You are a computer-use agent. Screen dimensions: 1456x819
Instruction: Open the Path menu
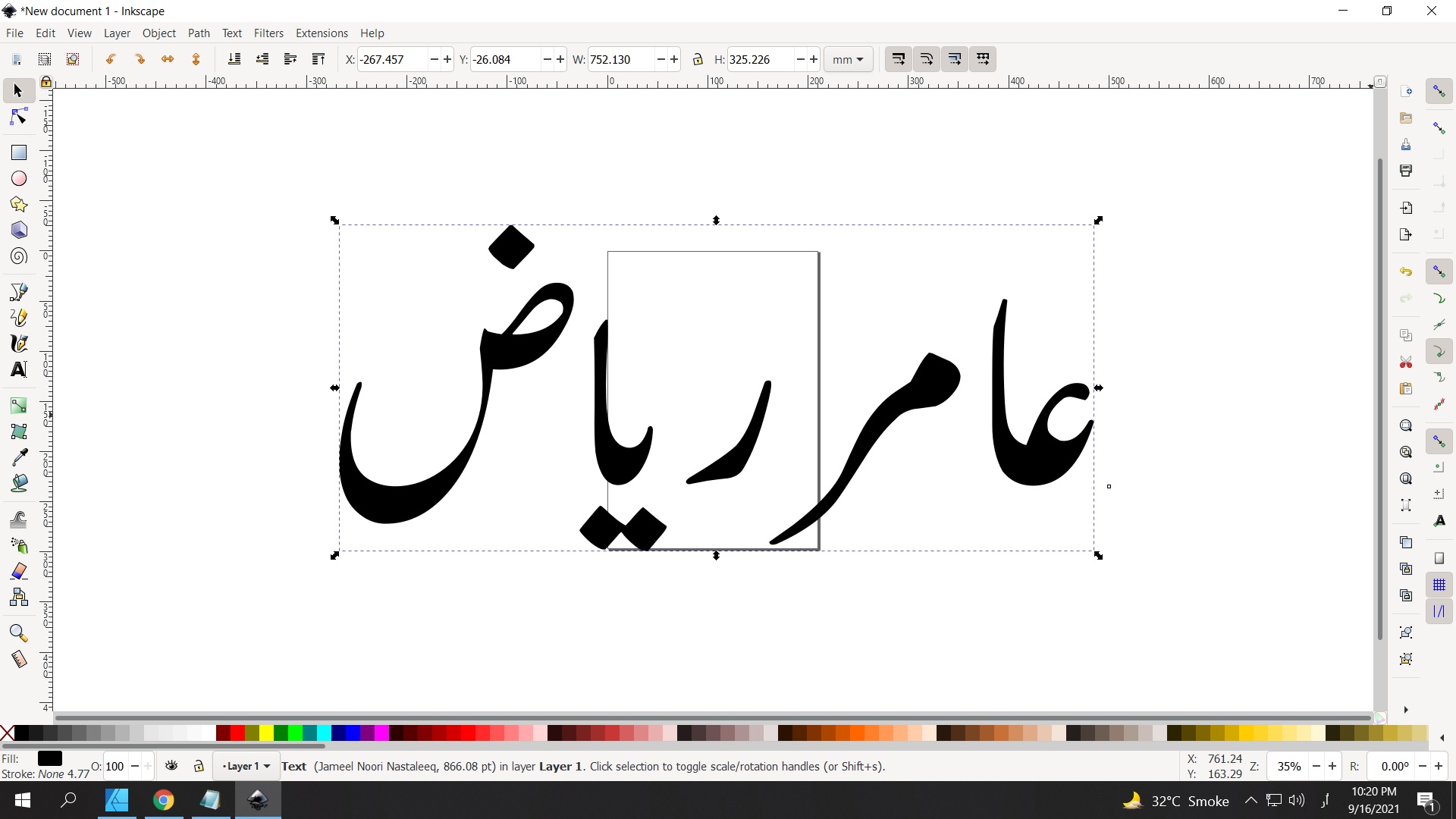click(199, 33)
